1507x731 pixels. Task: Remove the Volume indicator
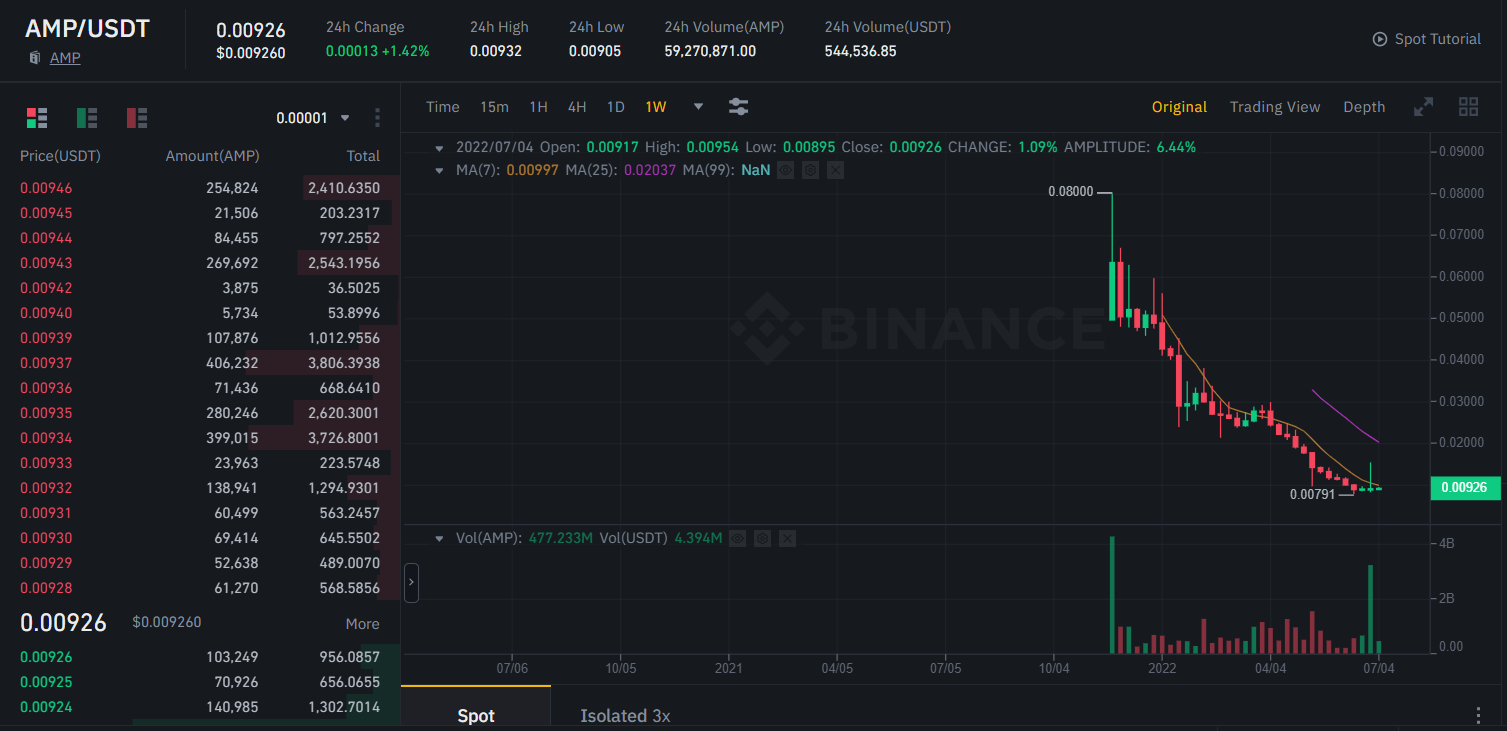(787, 539)
